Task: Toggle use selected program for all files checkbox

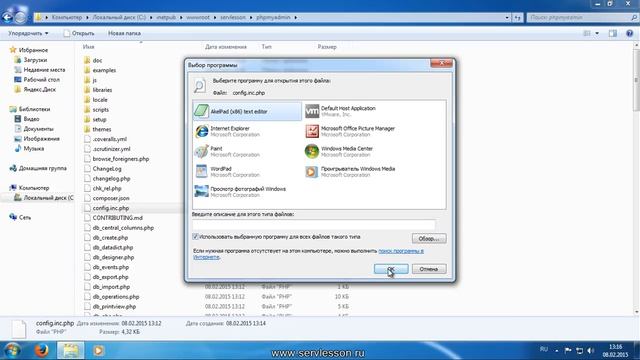Action: tap(196, 237)
